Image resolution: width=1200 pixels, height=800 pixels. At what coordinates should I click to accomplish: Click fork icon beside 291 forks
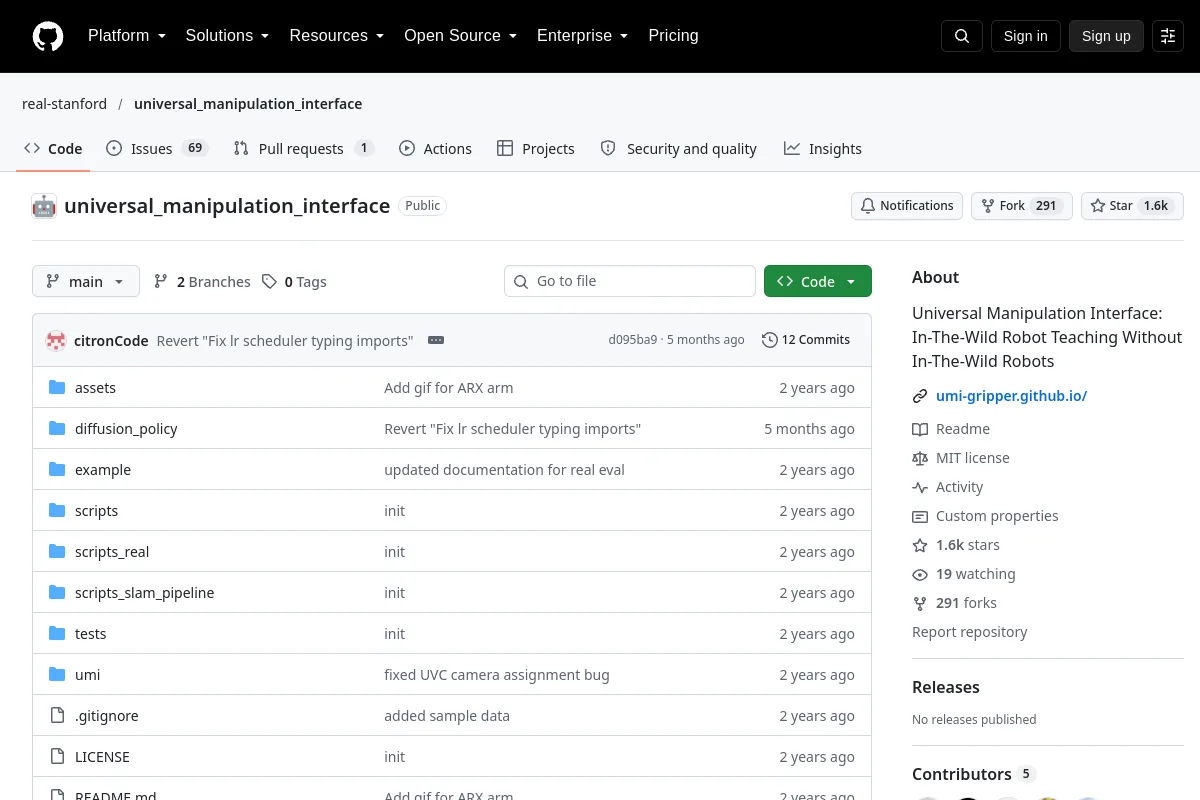point(920,603)
